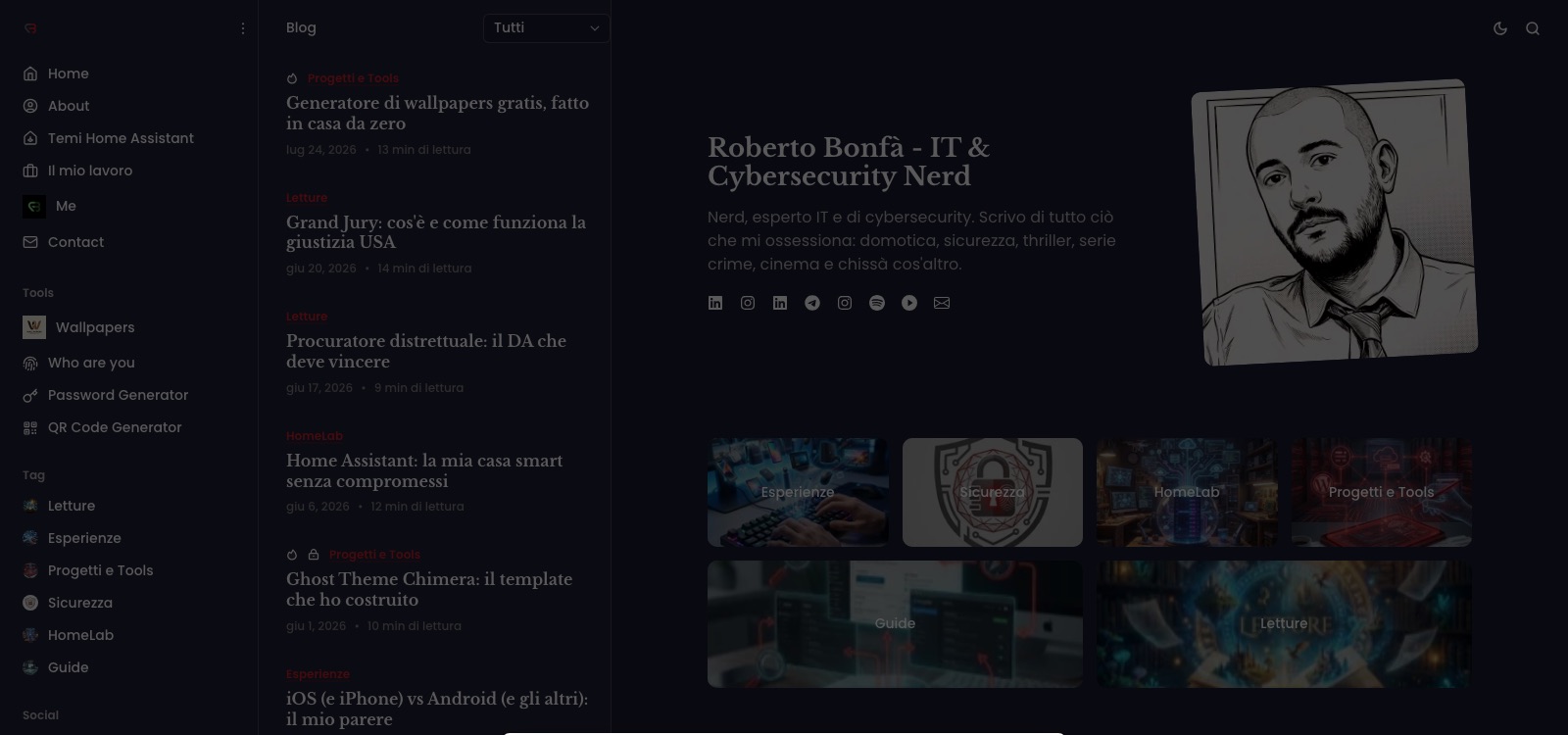Click the Tools section header in sidebar
The width and height of the screenshot is (1568, 735).
click(x=38, y=293)
